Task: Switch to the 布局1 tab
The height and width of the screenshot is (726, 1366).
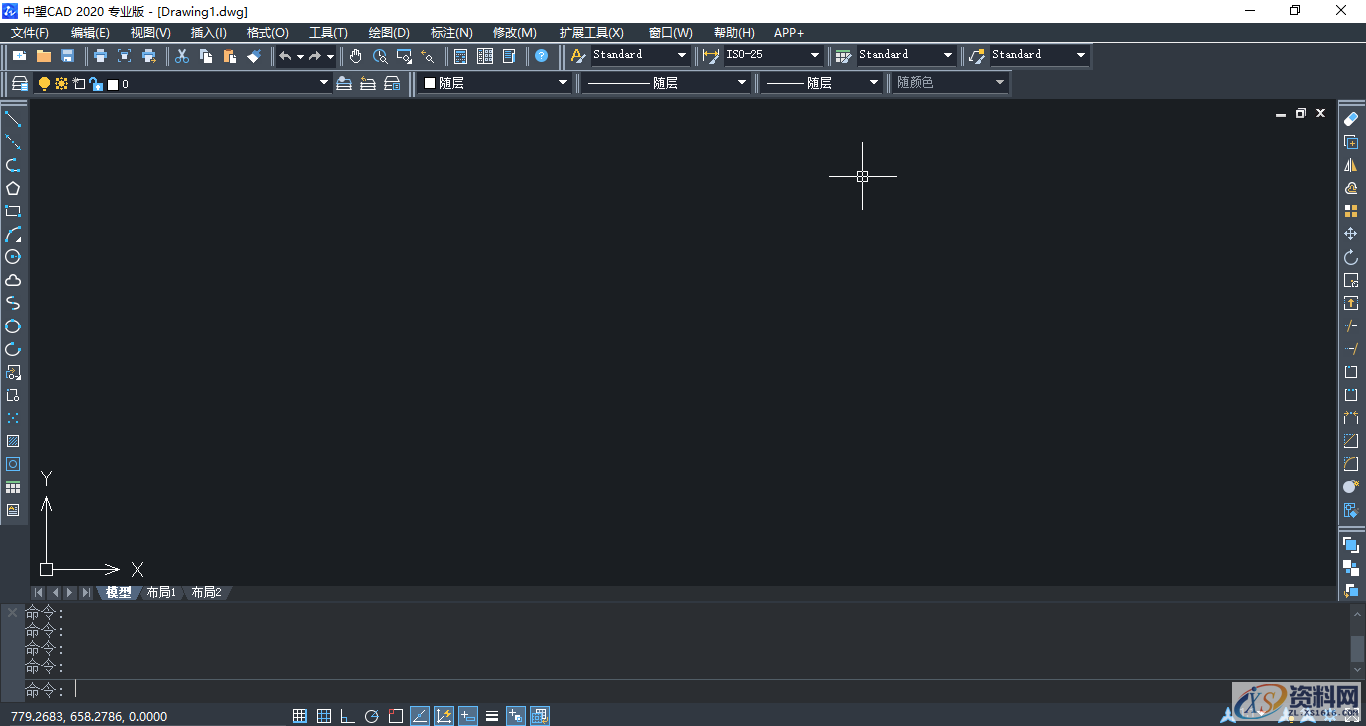Action: 161,593
